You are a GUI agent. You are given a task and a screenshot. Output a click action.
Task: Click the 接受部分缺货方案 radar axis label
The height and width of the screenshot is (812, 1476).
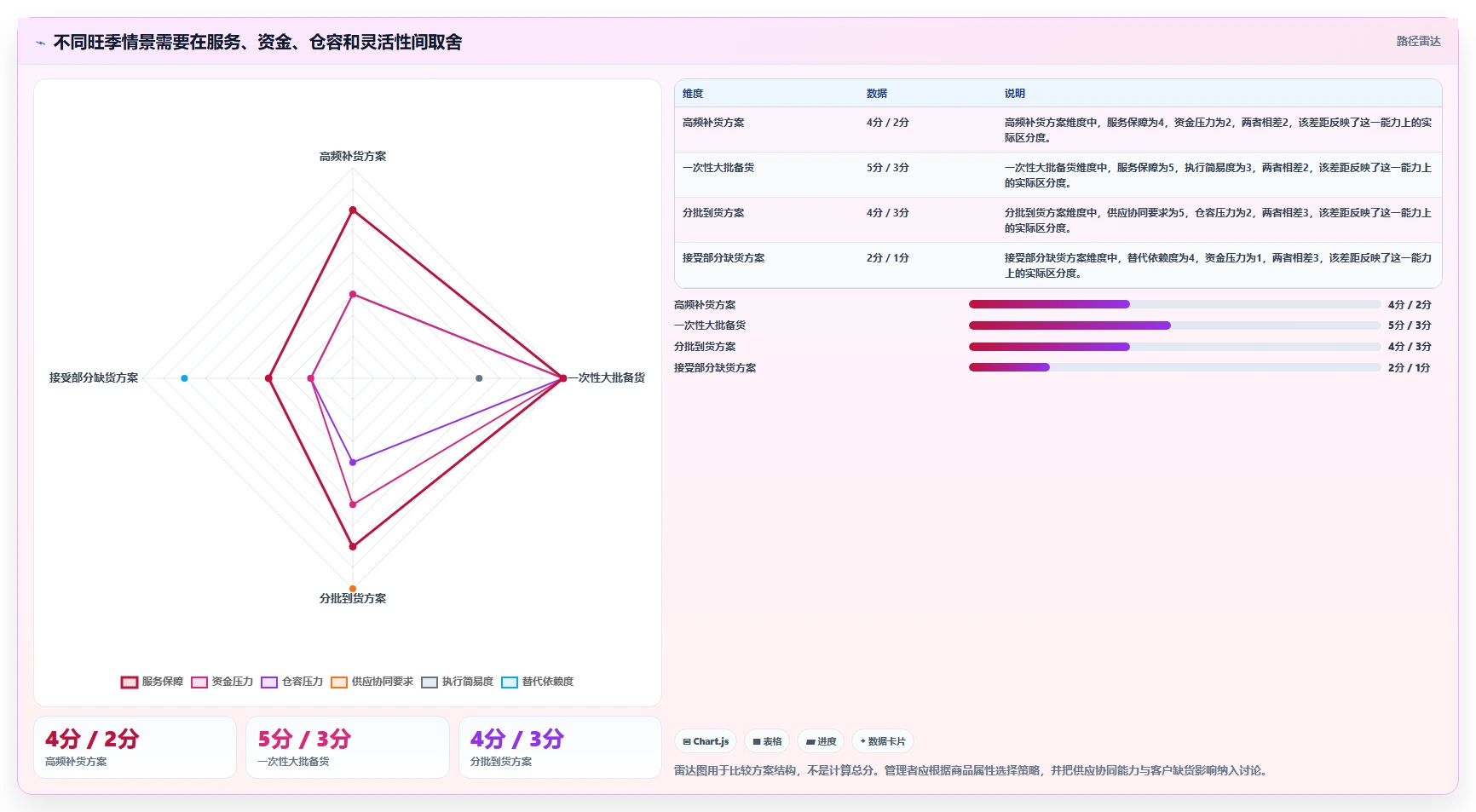pyautogui.click(x=94, y=378)
